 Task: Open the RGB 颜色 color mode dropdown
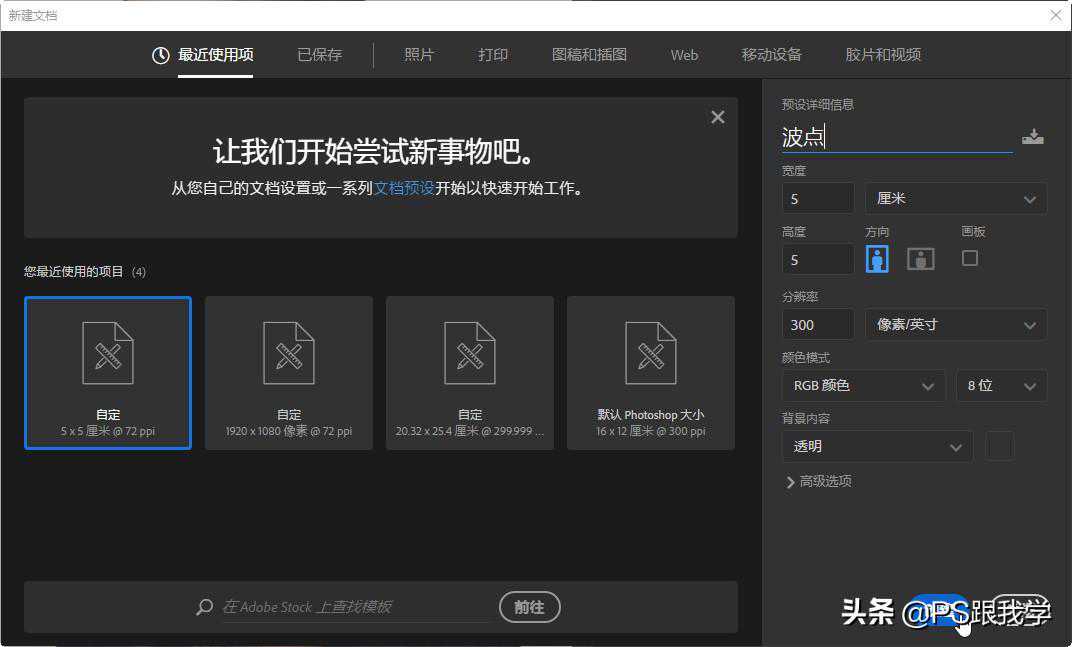[x=862, y=386]
